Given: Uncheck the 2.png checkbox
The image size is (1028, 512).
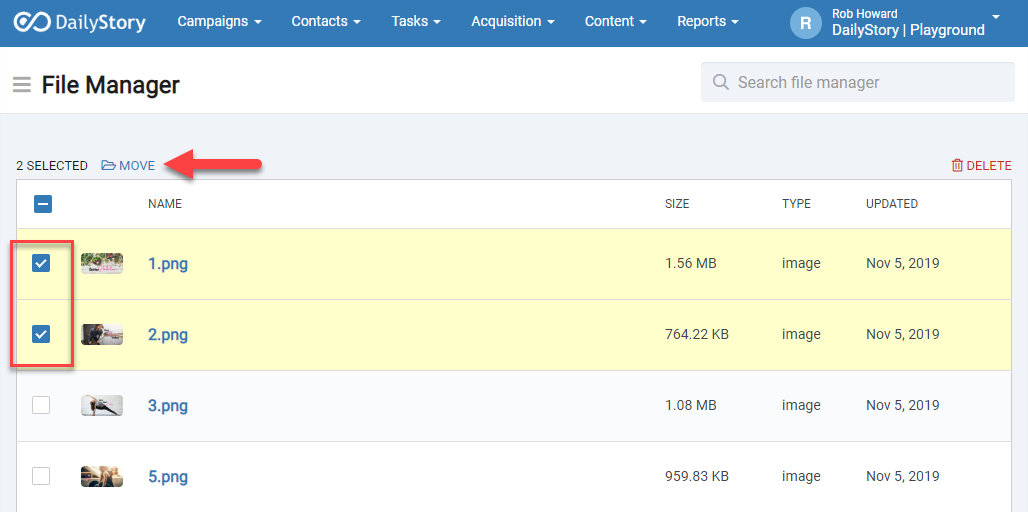Looking at the screenshot, I should [x=41, y=334].
